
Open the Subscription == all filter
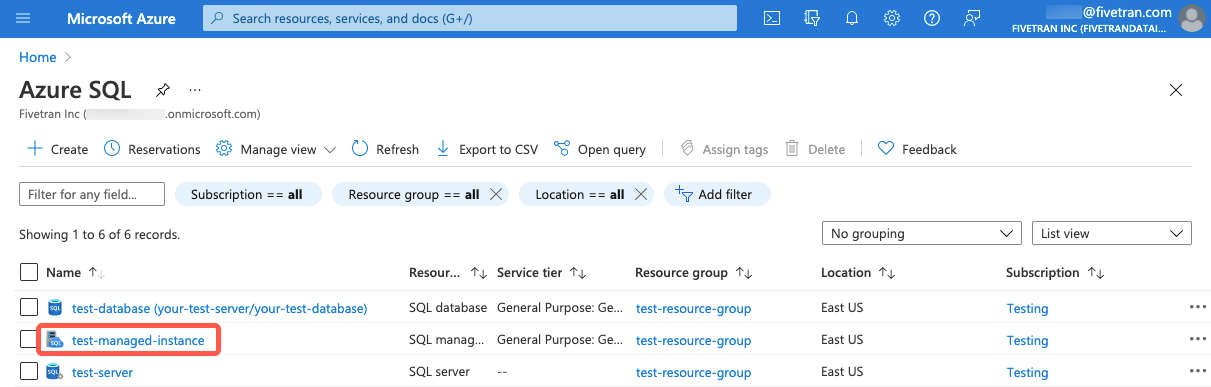[247, 194]
